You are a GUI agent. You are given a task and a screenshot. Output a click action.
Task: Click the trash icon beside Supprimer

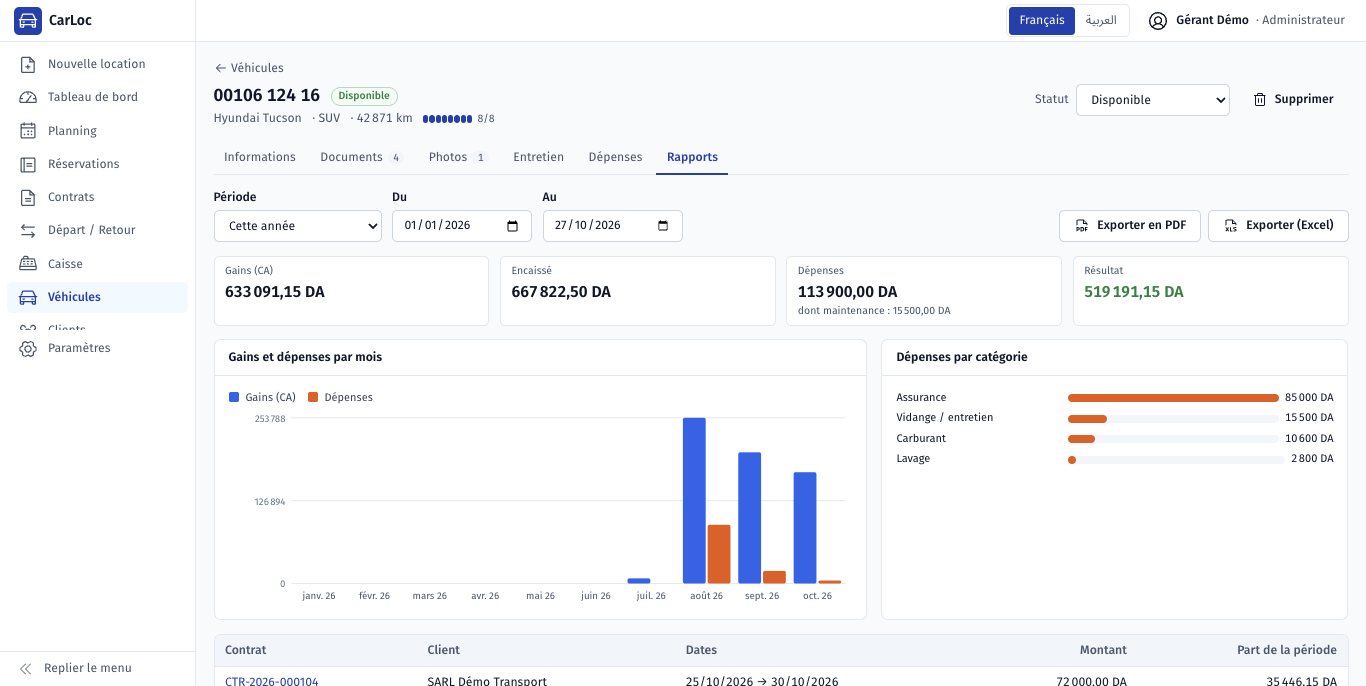1260,100
